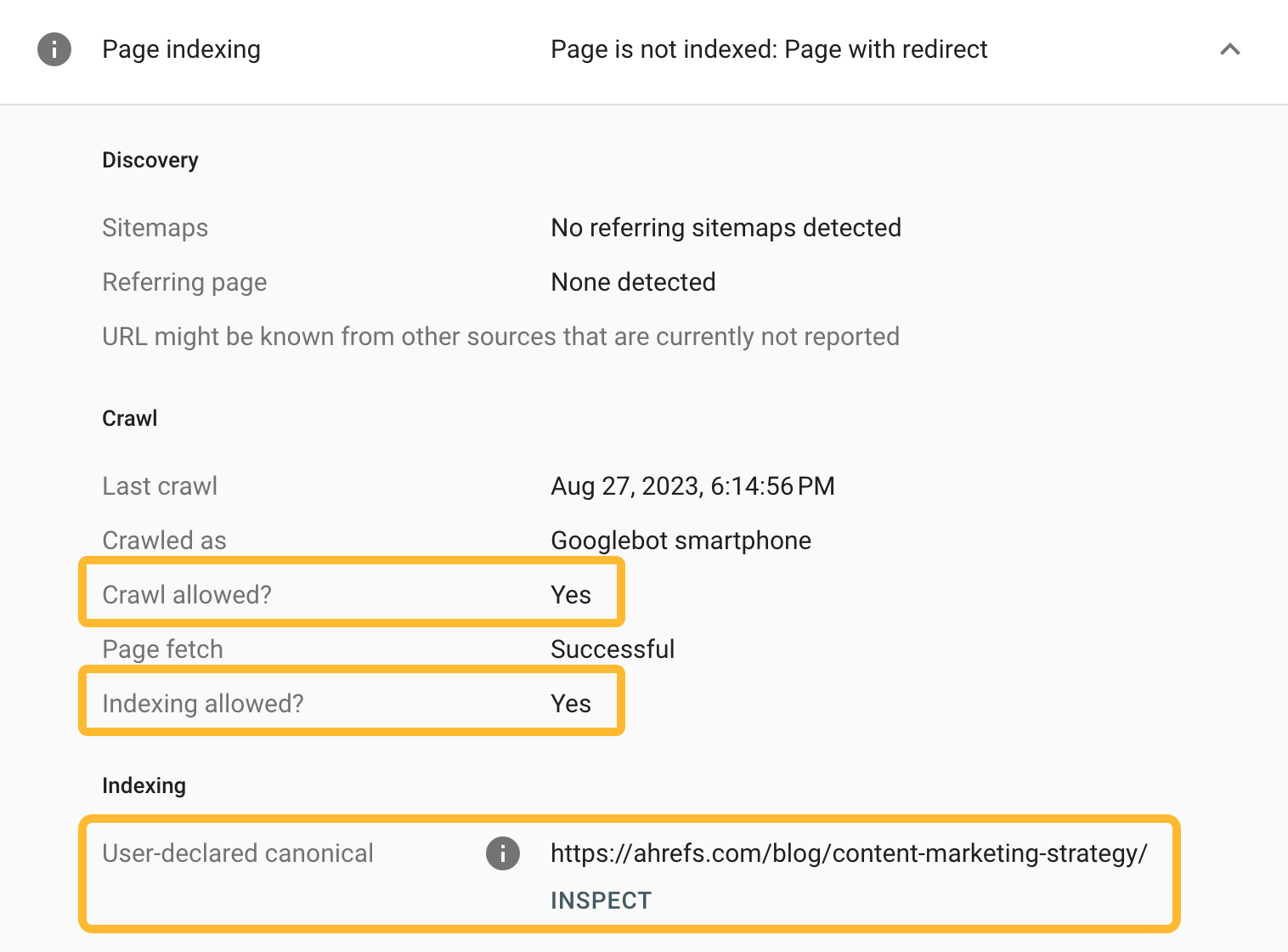This screenshot has height=952, width=1288.
Task: Select the Crawled as Googlebot smartphone value
Action: (x=681, y=540)
